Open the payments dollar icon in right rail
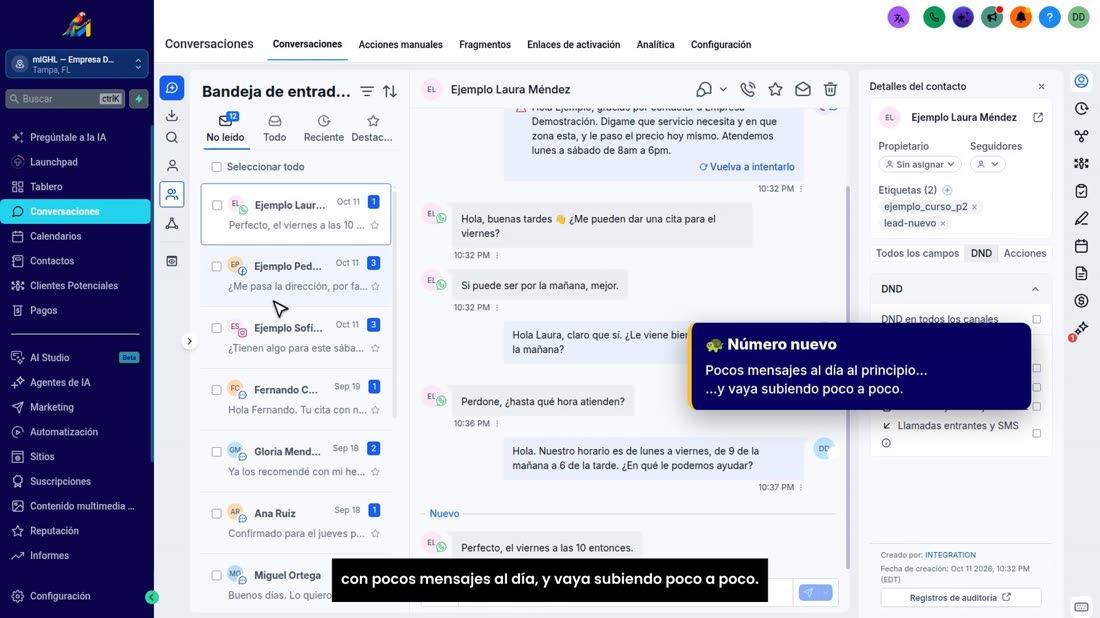This screenshot has height=618, width=1100. 1081,301
